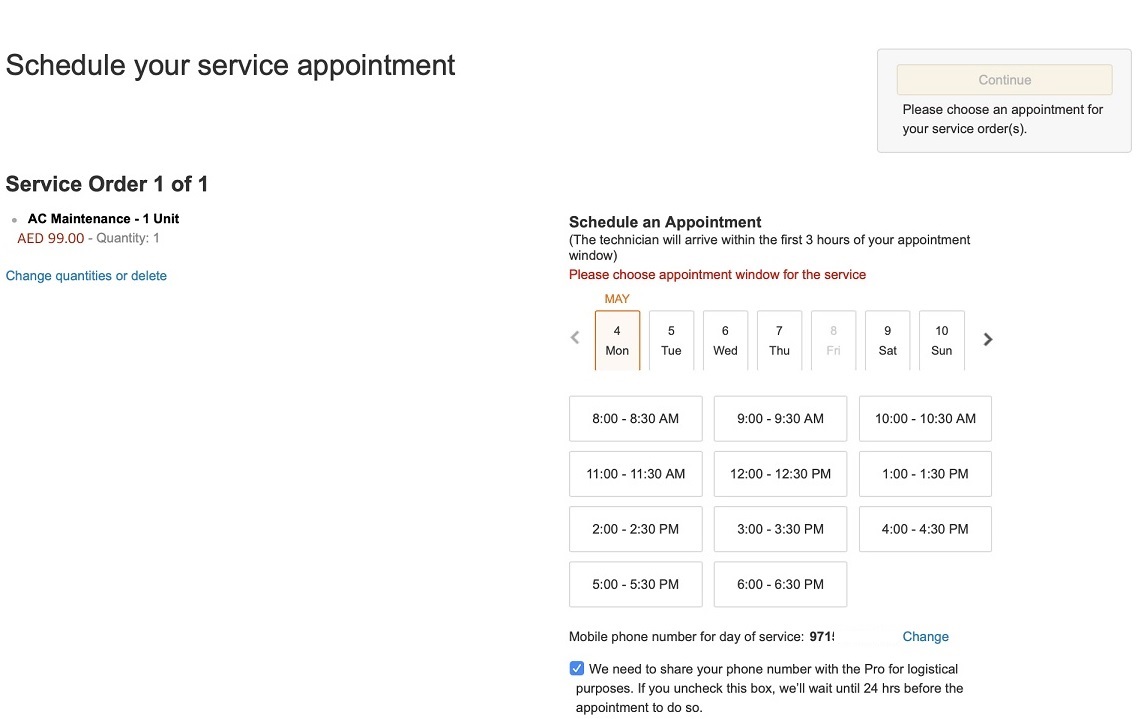Pick the 10:00 - 10:30 AM slot
1139x719 pixels.
point(925,419)
